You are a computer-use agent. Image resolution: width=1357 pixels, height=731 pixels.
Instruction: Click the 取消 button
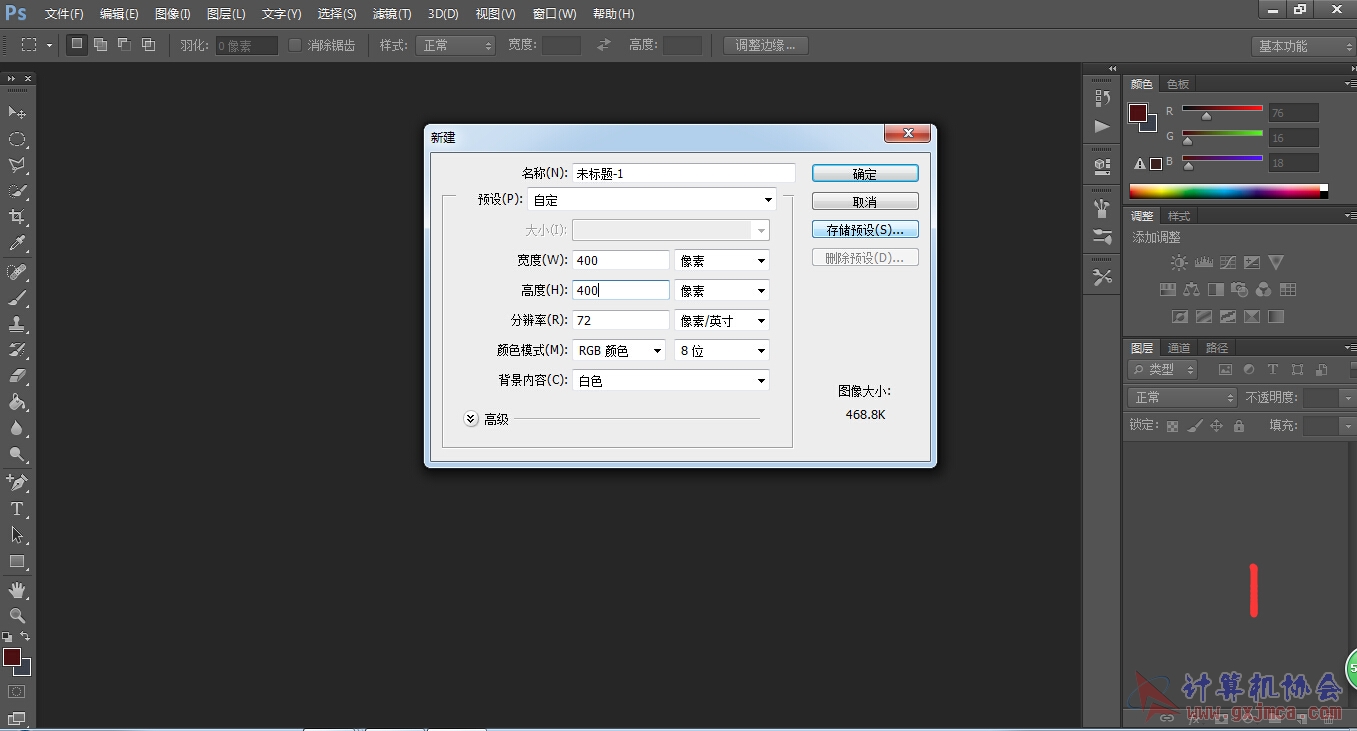(865, 201)
